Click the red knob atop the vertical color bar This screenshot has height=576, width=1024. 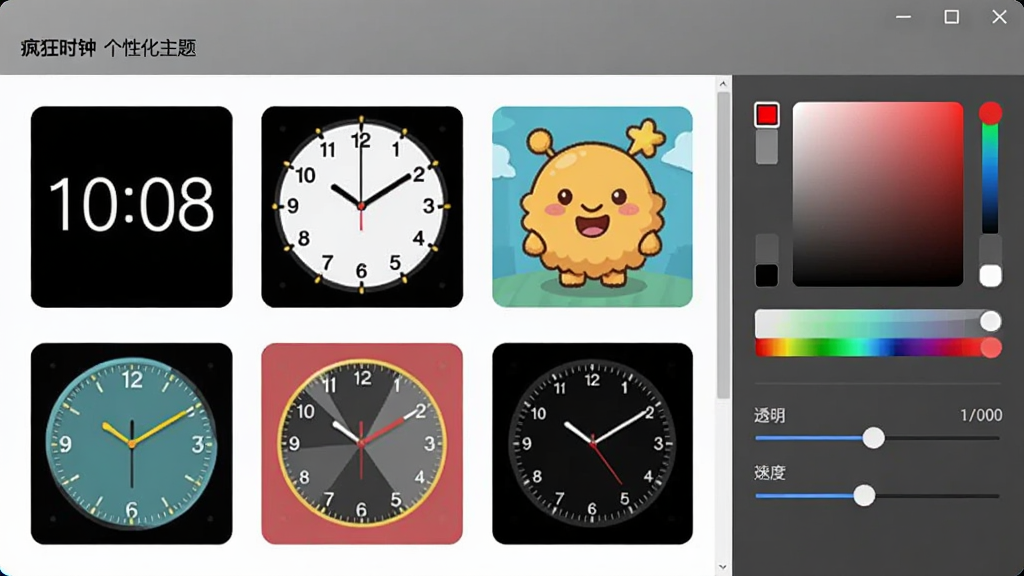[x=990, y=113]
